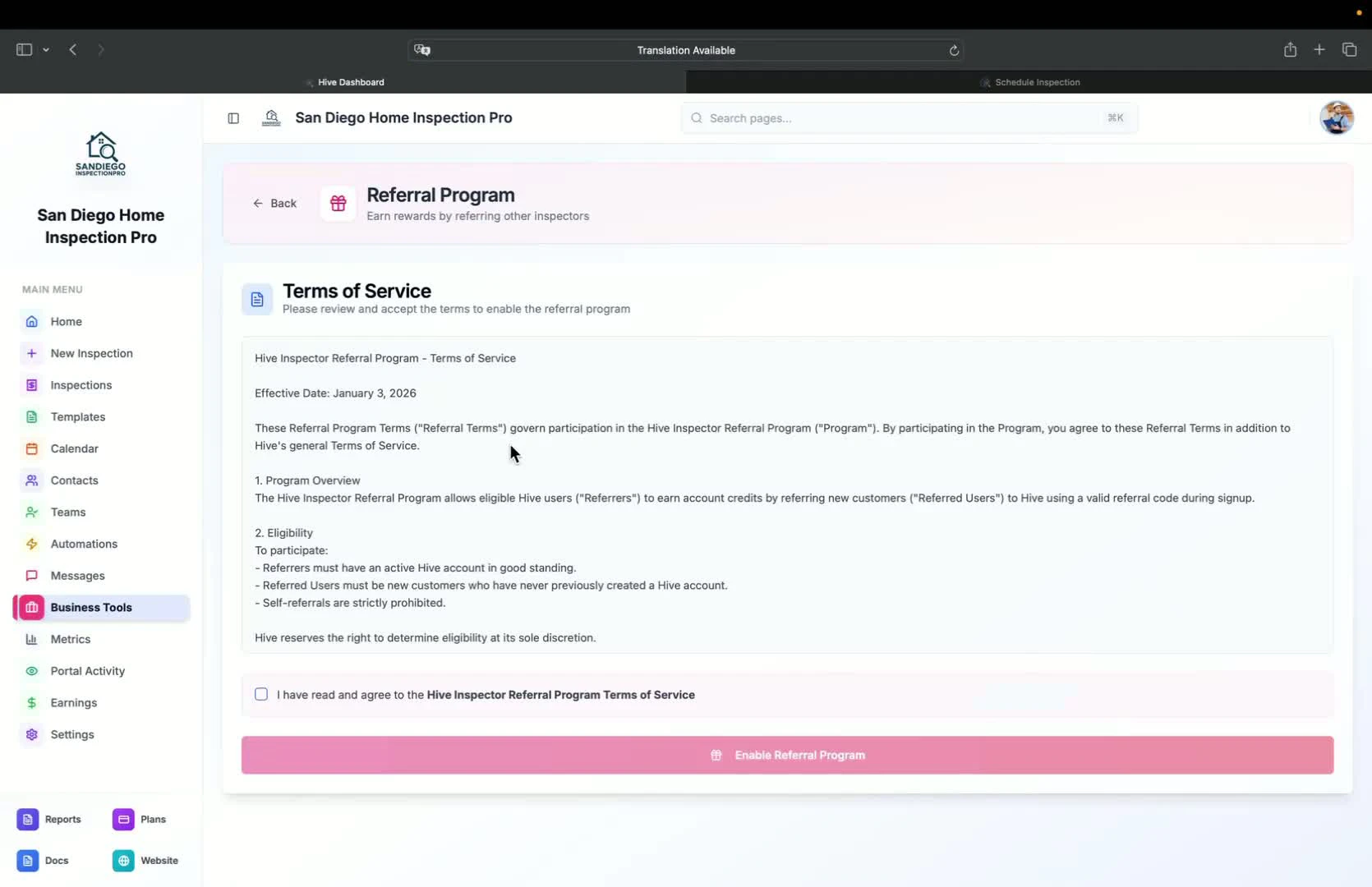Viewport: 1372px width, 887px height.
Task: Open the Business Tools menu item
Action: coord(101,608)
